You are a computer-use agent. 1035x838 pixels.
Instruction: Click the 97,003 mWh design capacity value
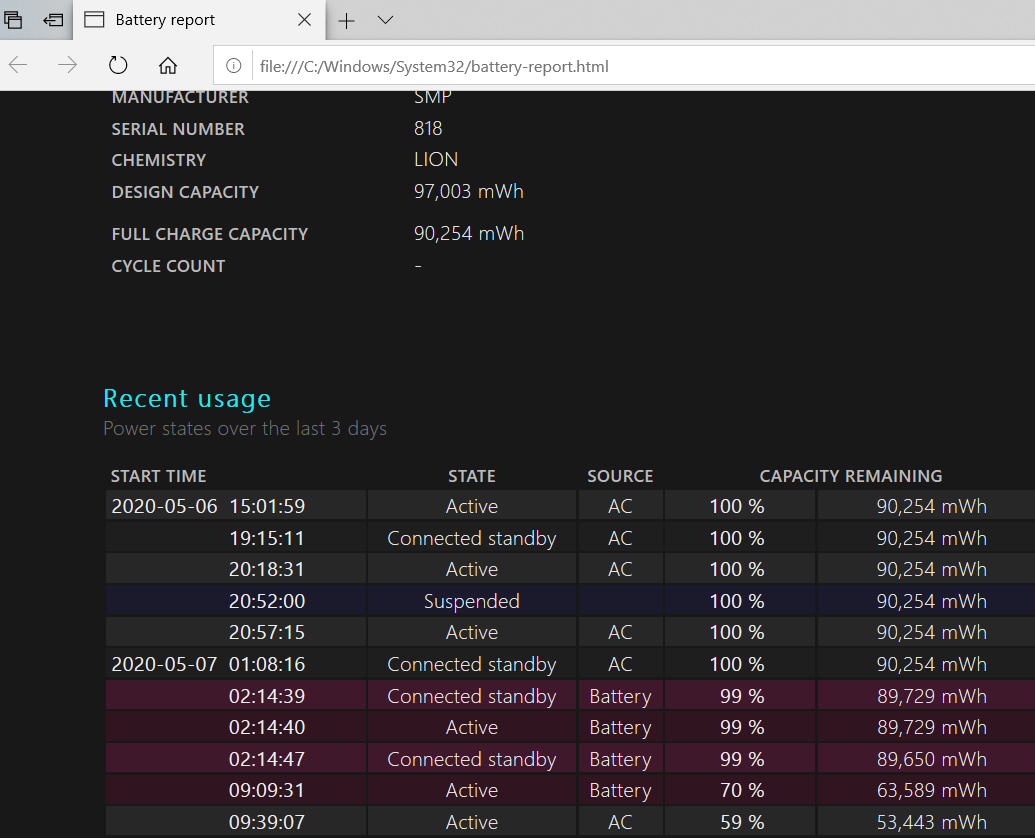[x=468, y=191]
